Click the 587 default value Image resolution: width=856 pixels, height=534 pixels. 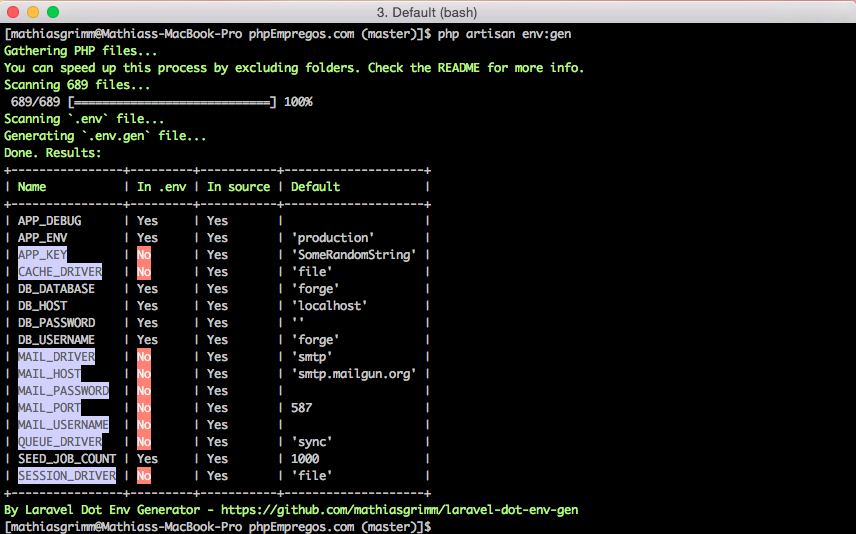point(301,407)
